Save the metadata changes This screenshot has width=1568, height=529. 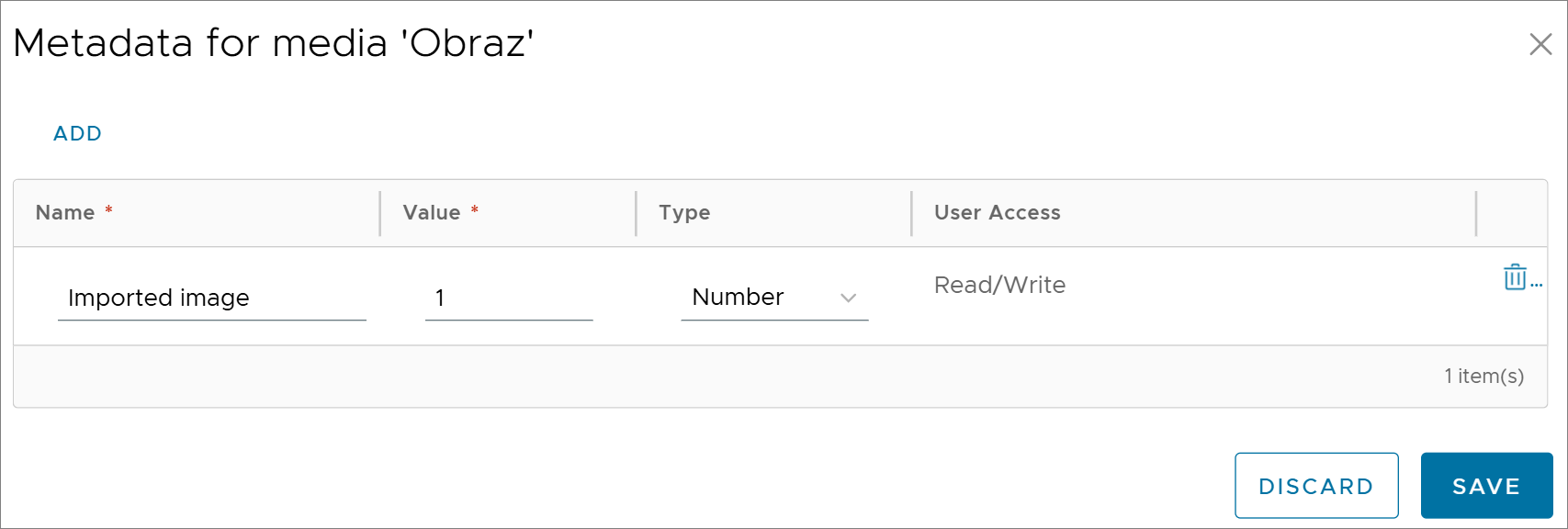[1486, 486]
